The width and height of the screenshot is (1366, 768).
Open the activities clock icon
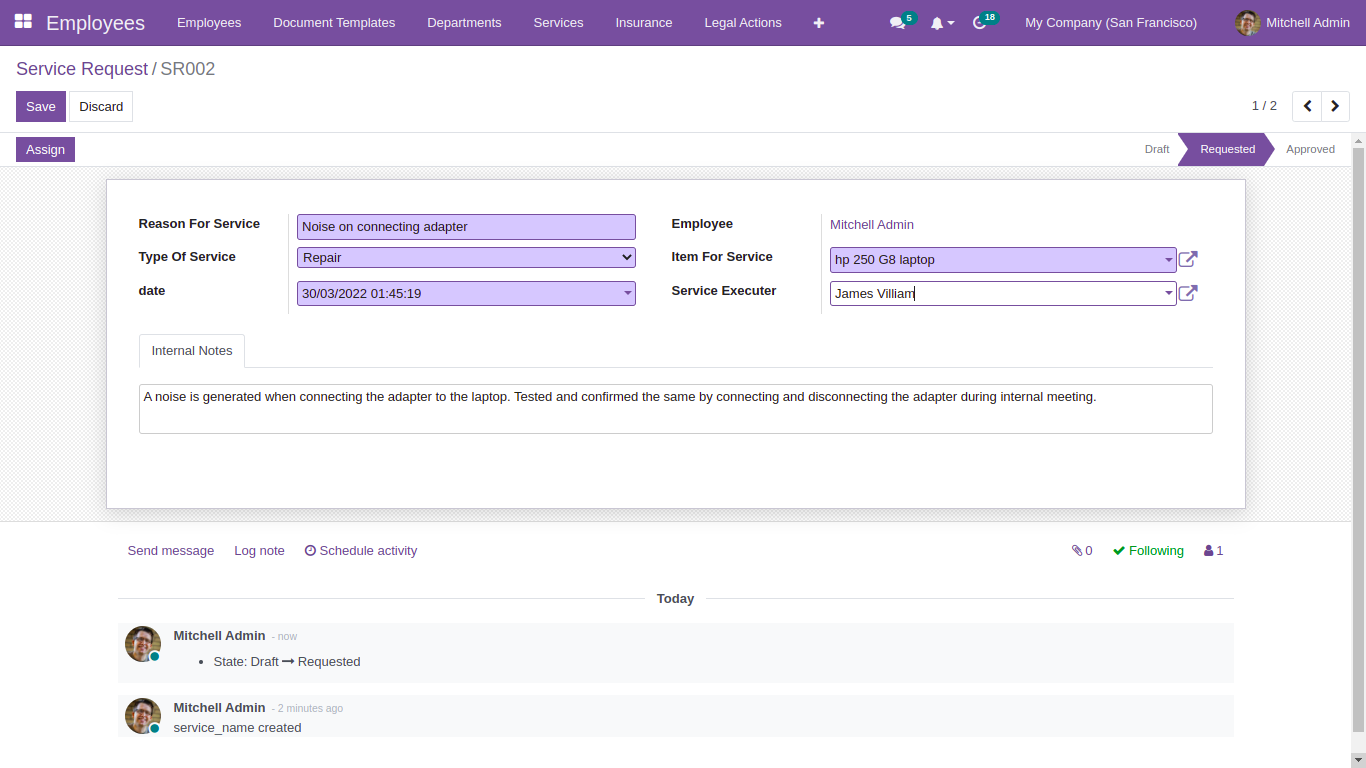tap(978, 22)
